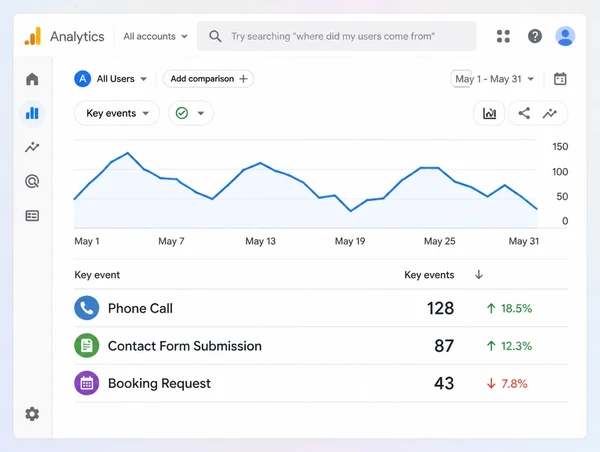Screen dimensions: 600x452
Task: Click the All Users segment badge A
Action: (x=82, y=79)
